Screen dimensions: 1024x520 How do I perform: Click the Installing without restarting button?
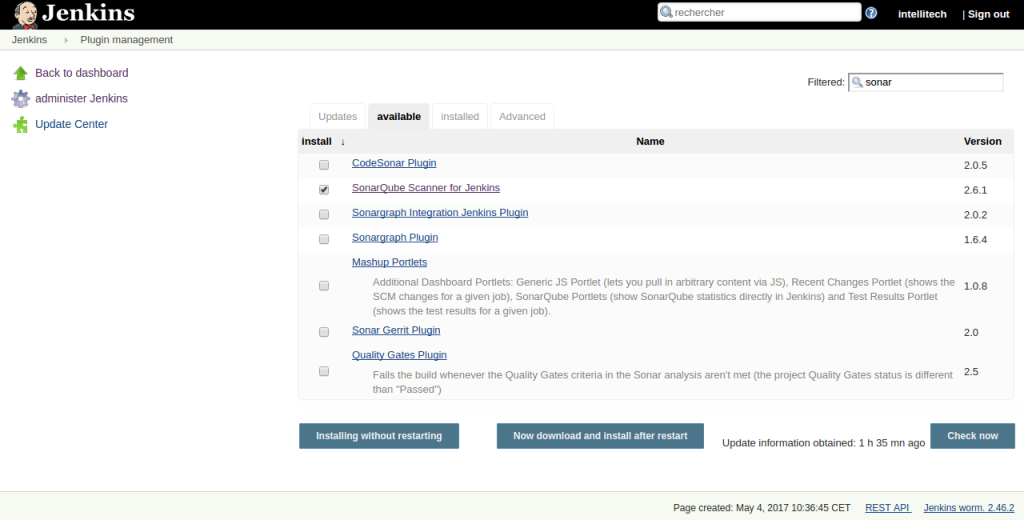(379, 436)
